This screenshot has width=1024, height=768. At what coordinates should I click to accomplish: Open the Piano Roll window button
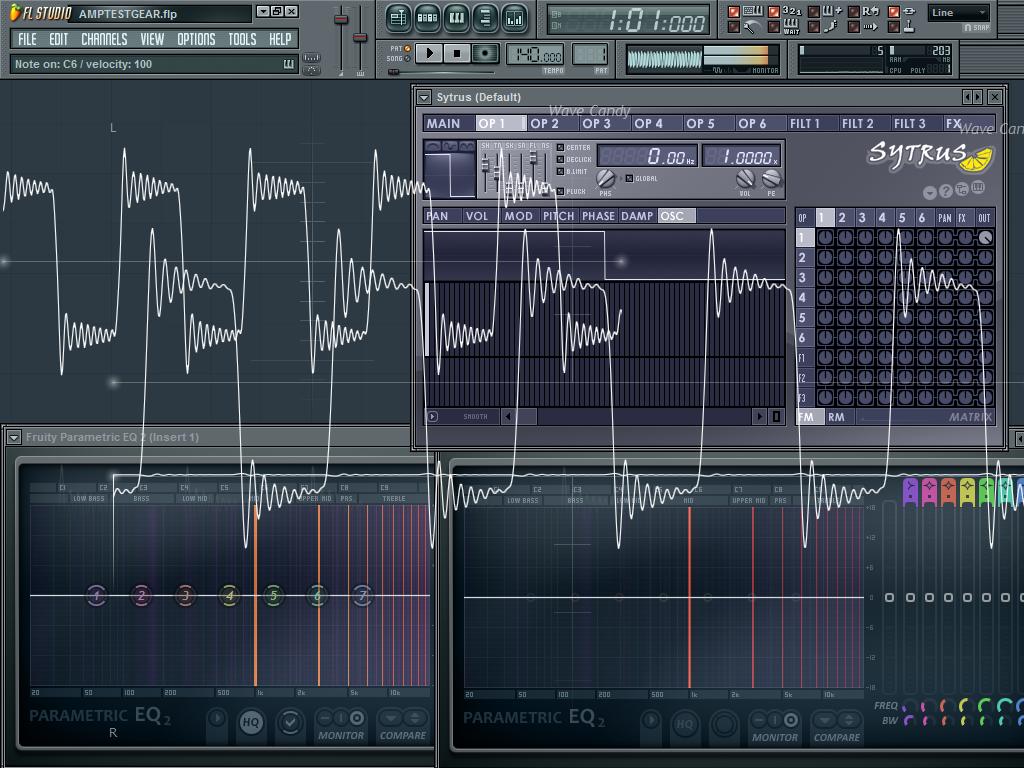pos(456,18)
